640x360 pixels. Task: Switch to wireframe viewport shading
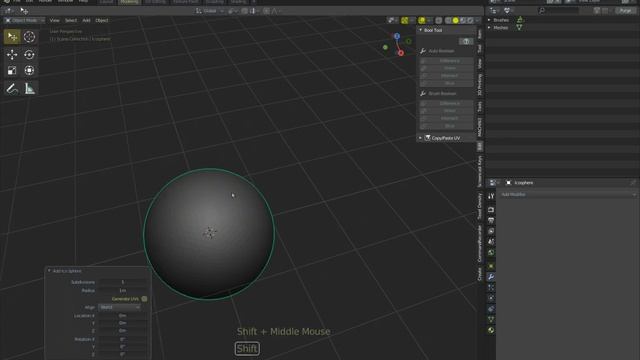click(448, 20)
